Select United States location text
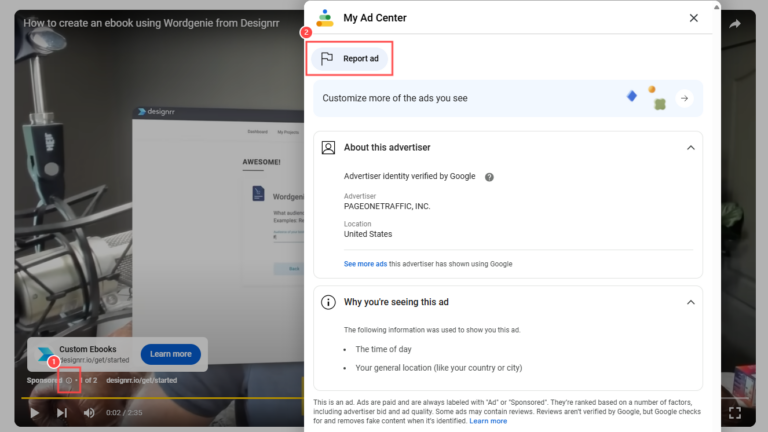The width and height of the screenshot is (768, 432). tap(368, 234)
